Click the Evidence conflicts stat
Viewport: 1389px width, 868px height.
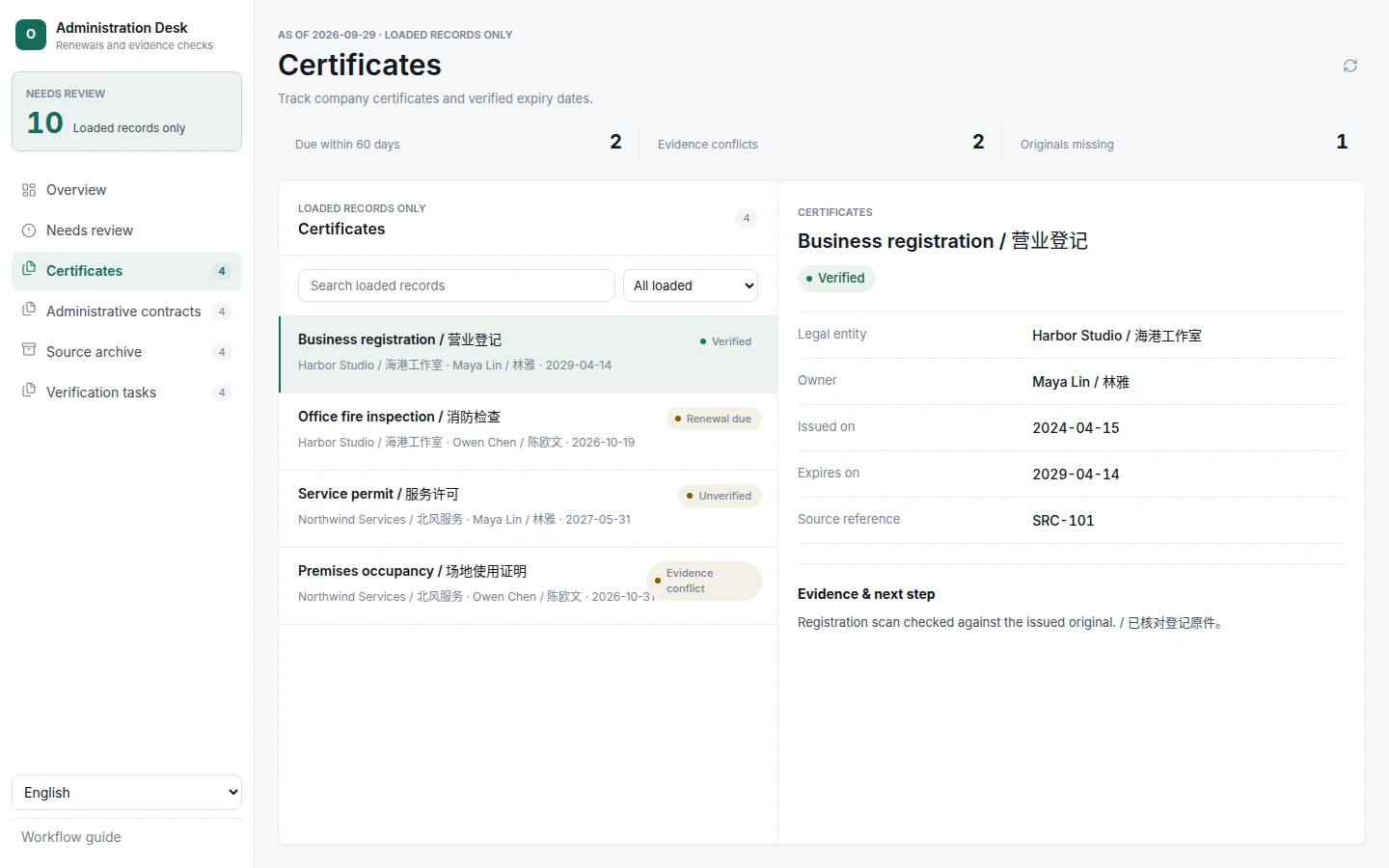pyautogui.click(x=821, y=144)
